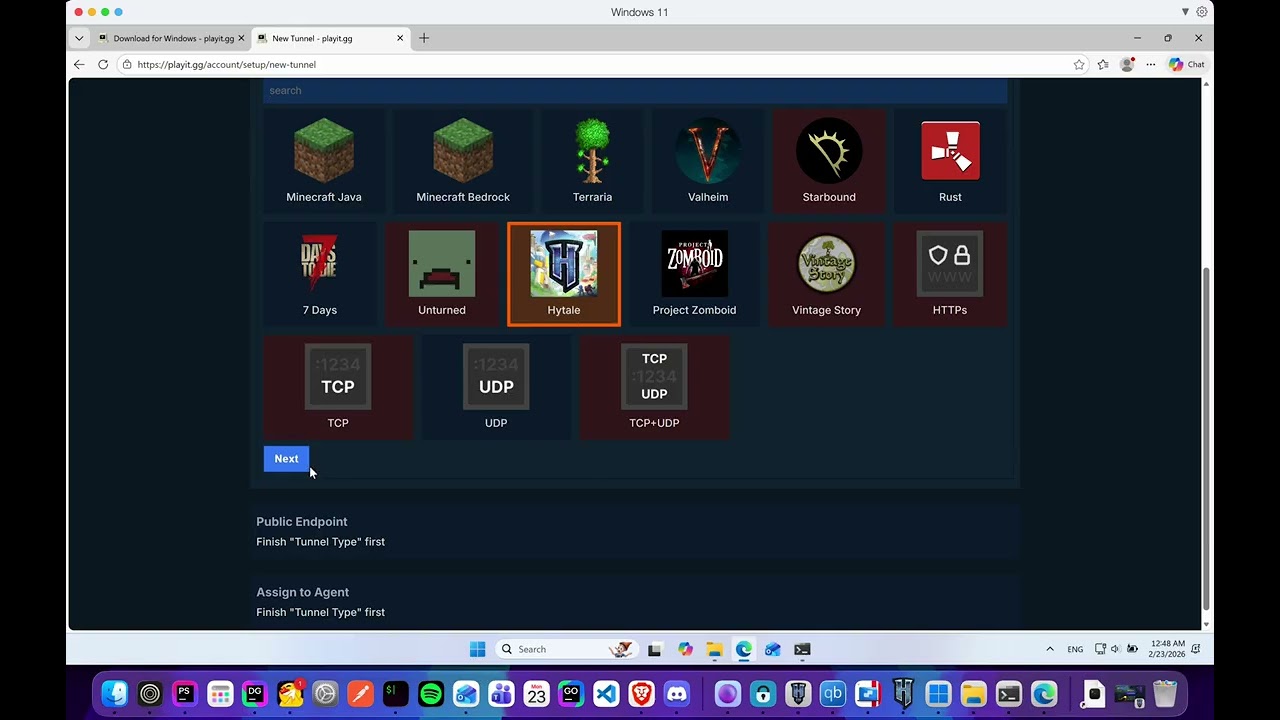This screenshot has width=1280, height=720.
Task: Open Visual Studio Code from Dock
Action: coord(606,693)
